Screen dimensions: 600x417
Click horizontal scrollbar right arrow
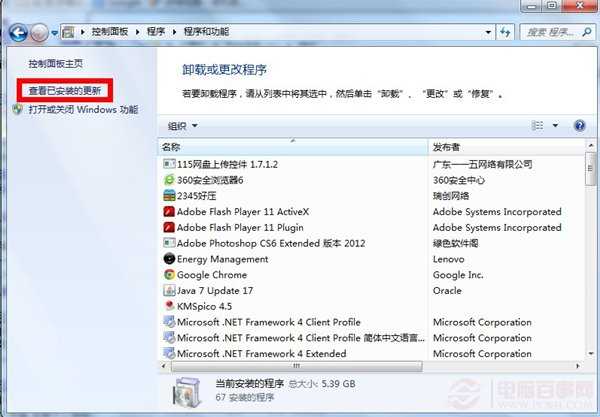click(x=577, y=366)
